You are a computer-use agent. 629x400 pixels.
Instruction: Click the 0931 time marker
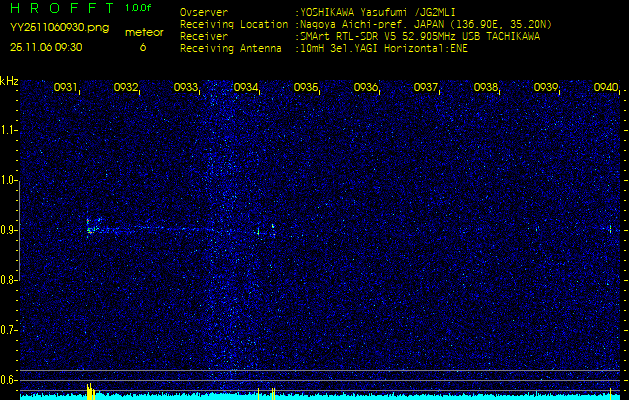[65, 87]
